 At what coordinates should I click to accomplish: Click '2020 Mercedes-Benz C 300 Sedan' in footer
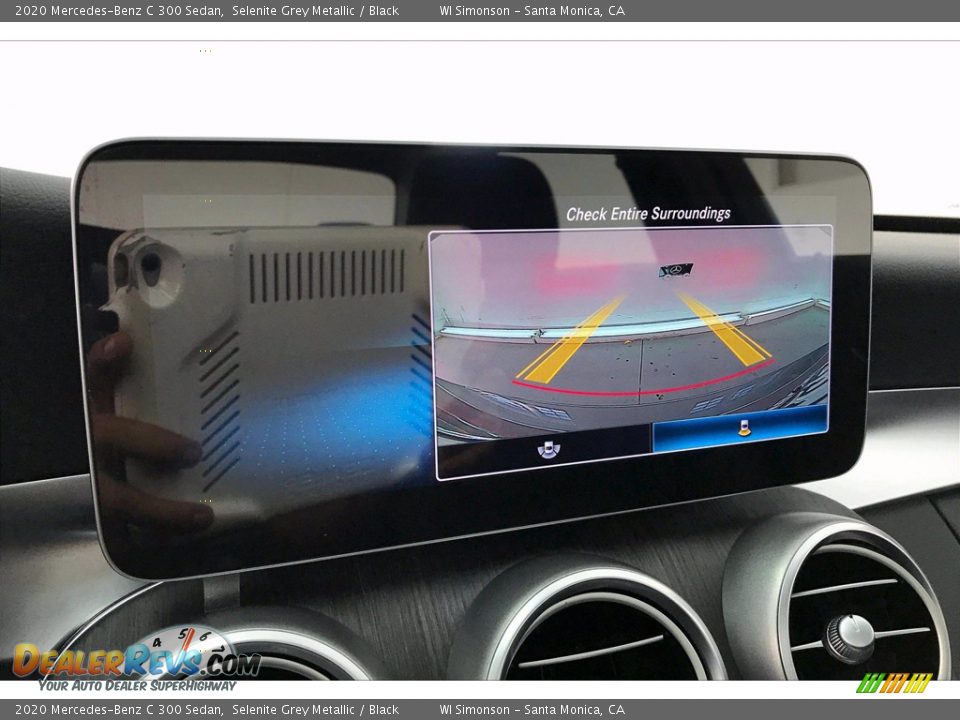click(118, 710)
